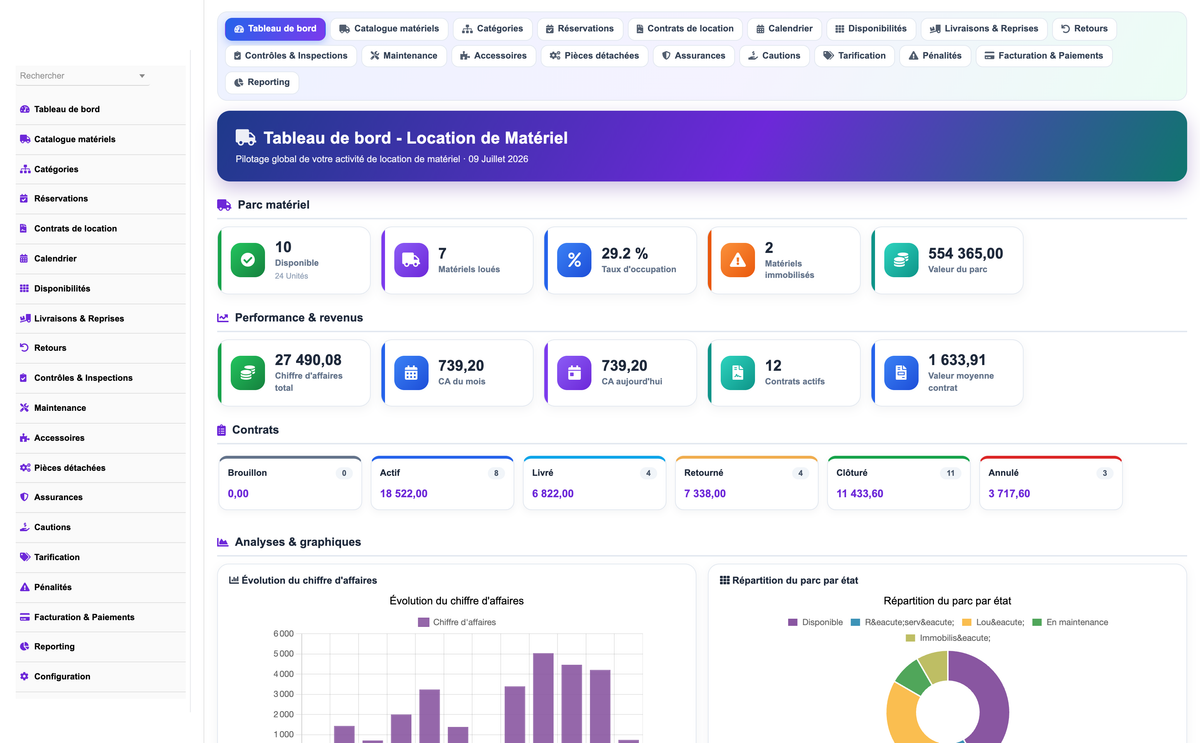Open Pièces détachées in the sidebar

[101, 468]
